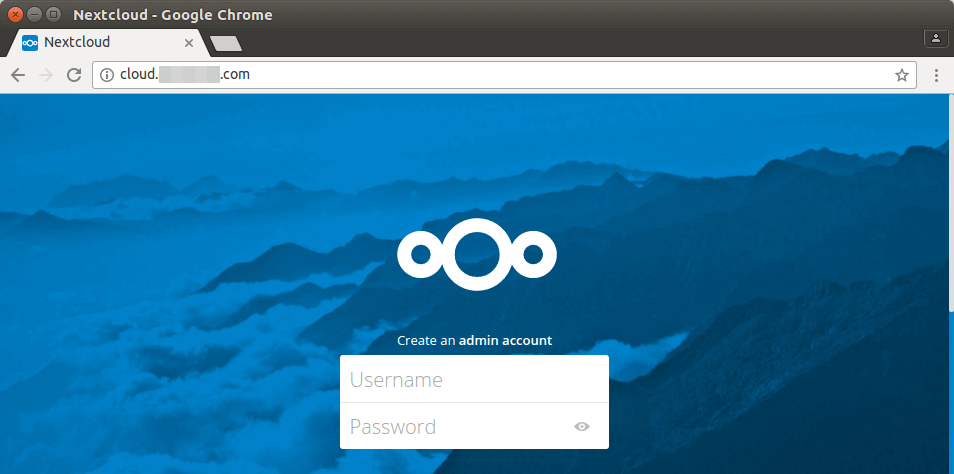The height and width of the screenshot is (474, 954).
Task: Click the browser forward arrow
Action: point(46,75)
